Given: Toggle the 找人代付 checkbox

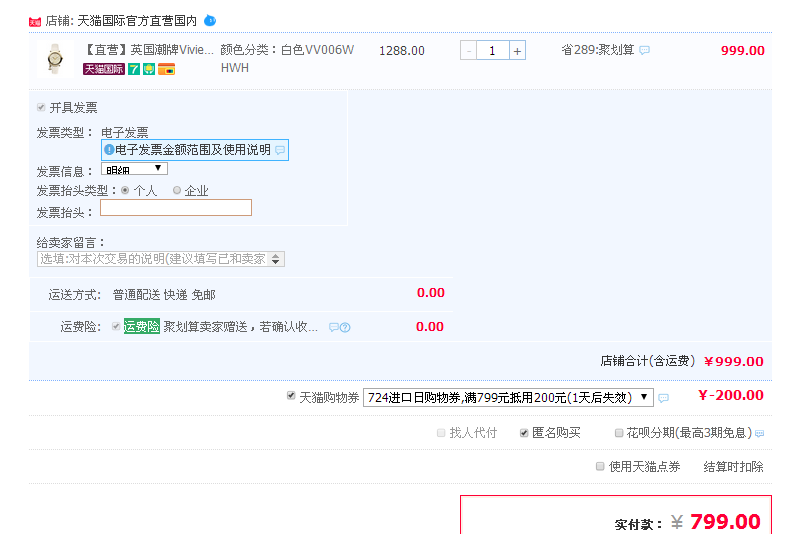Looking at the screenshot, I should [x=441, y=433].
